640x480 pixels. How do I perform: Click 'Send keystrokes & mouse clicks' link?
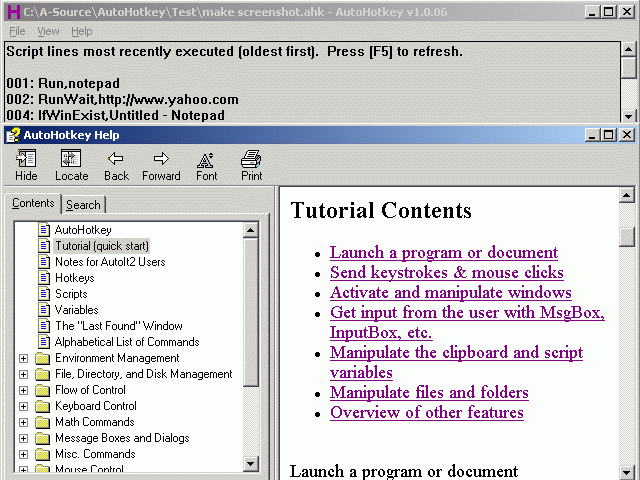[446, 272]
